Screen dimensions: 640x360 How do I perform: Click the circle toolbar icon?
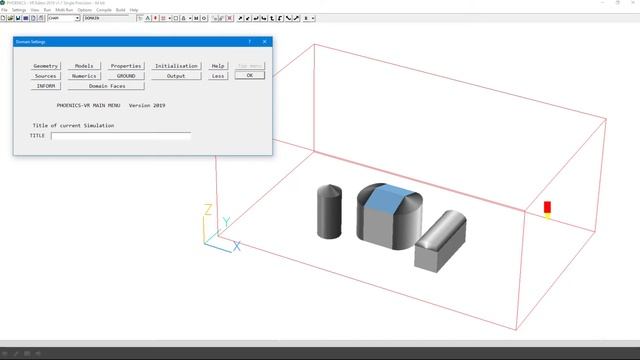tap(204, 18)
